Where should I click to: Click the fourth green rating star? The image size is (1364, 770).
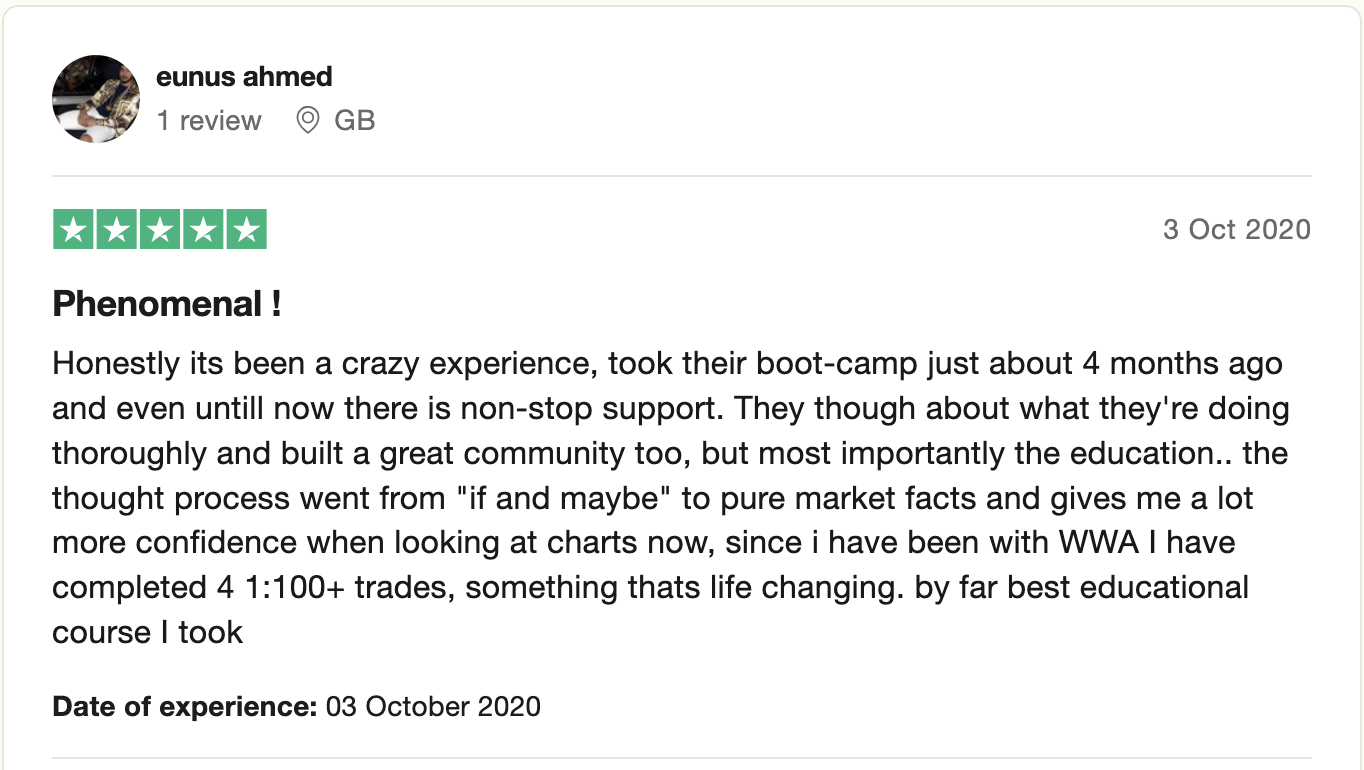point(203,229)
